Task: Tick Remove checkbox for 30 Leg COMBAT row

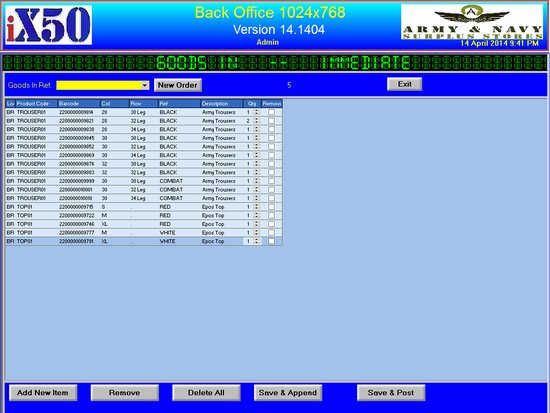Action: tap(271, 181)
